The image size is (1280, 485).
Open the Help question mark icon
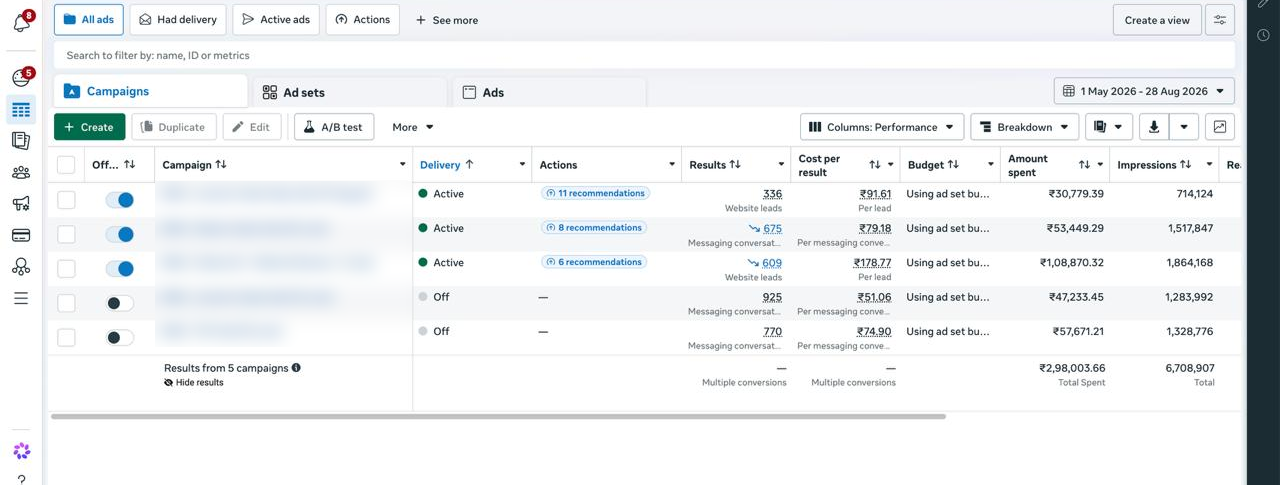point(21,480)
